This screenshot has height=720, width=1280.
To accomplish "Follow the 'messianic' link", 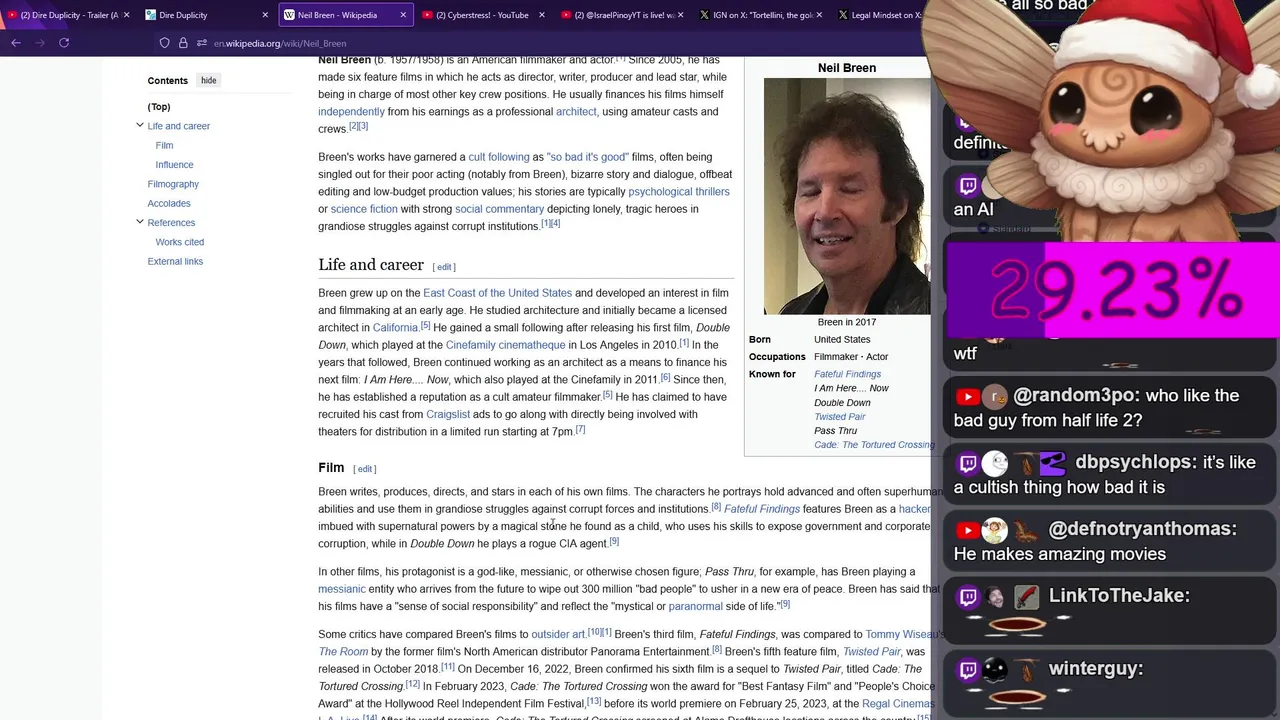I will point(342,589).
